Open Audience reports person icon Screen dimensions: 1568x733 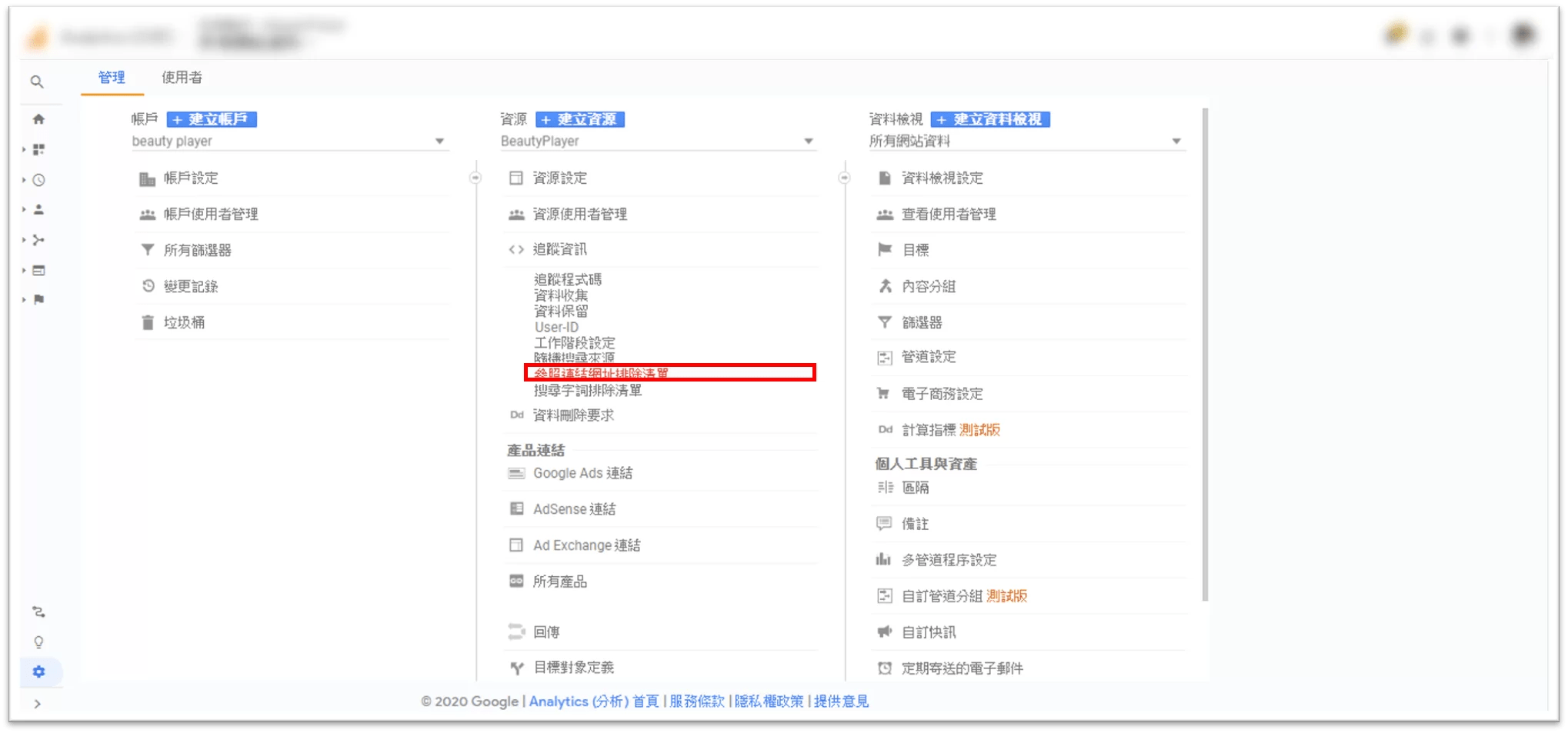[38, 209]
